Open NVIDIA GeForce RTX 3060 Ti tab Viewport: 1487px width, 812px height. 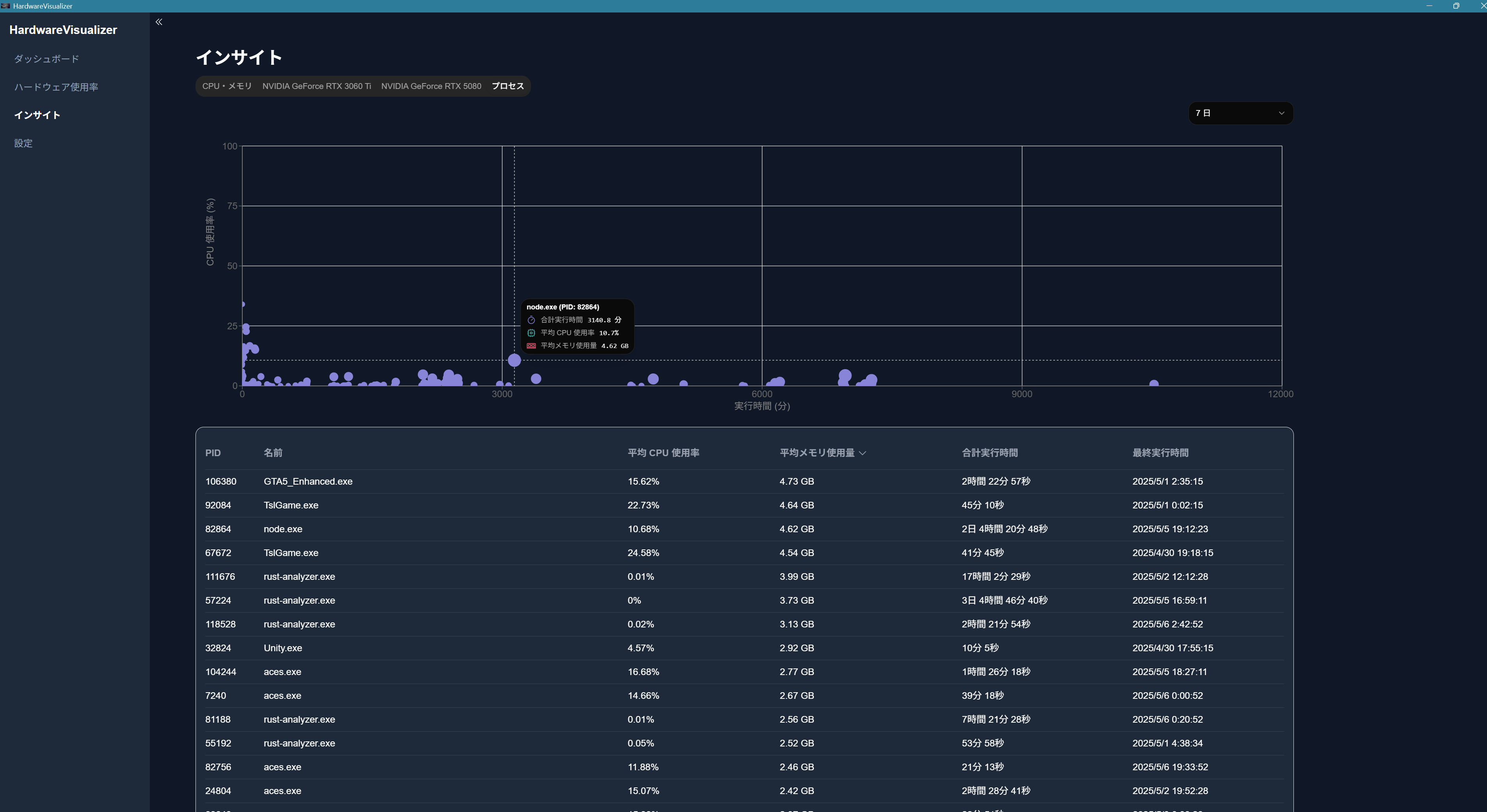[x=316, y=86]
